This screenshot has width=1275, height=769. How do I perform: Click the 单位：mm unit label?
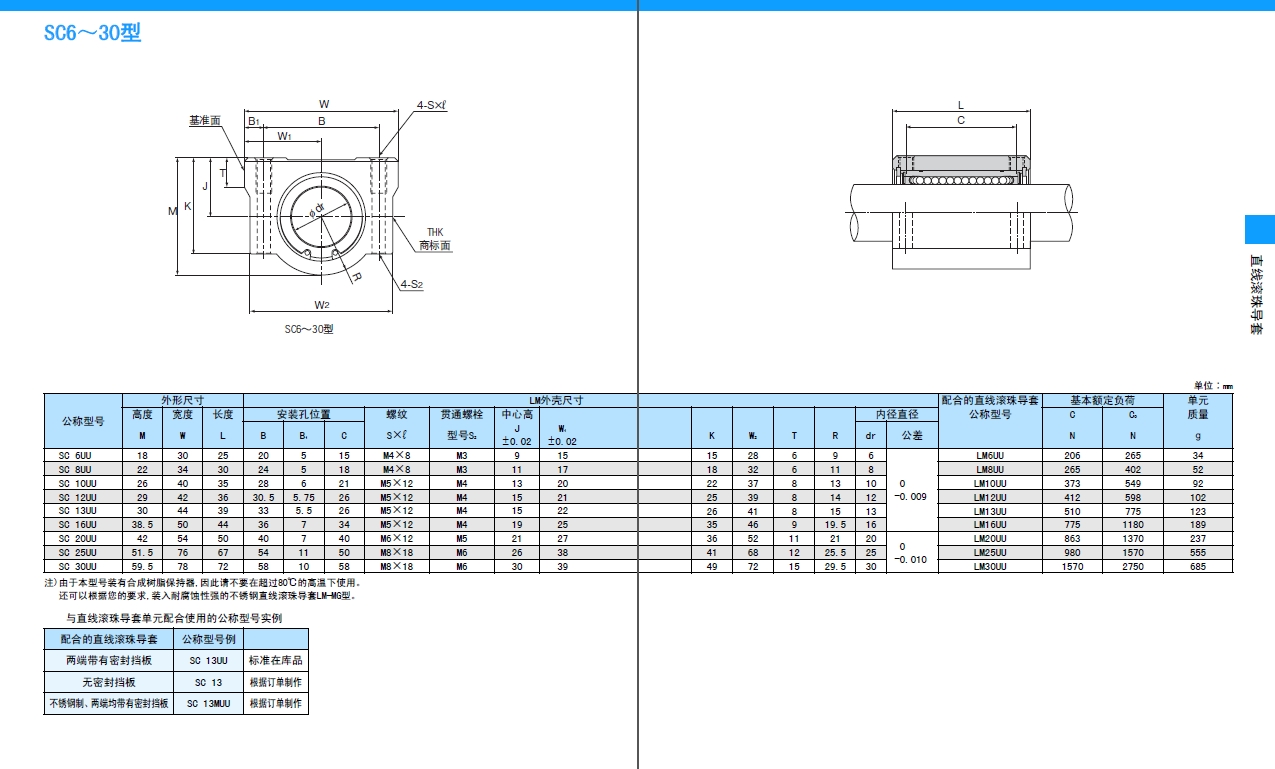coord(1213,386)
